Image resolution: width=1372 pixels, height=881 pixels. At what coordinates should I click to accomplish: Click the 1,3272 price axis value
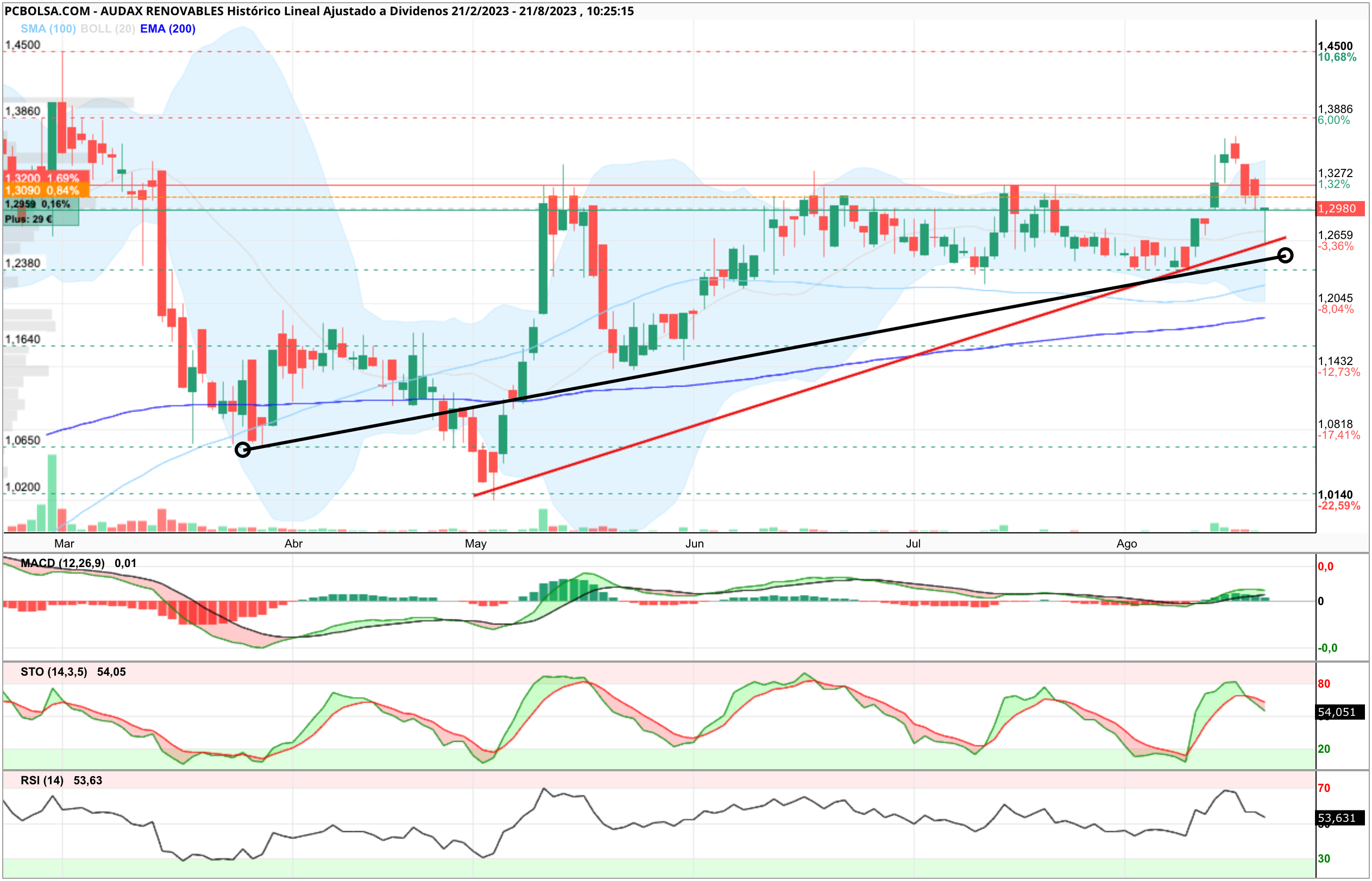1336,173
